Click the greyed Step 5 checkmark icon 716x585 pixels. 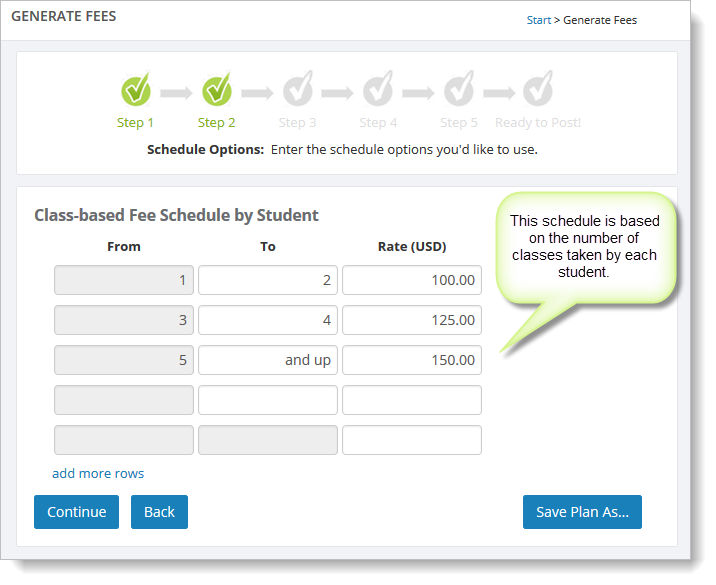459,89
